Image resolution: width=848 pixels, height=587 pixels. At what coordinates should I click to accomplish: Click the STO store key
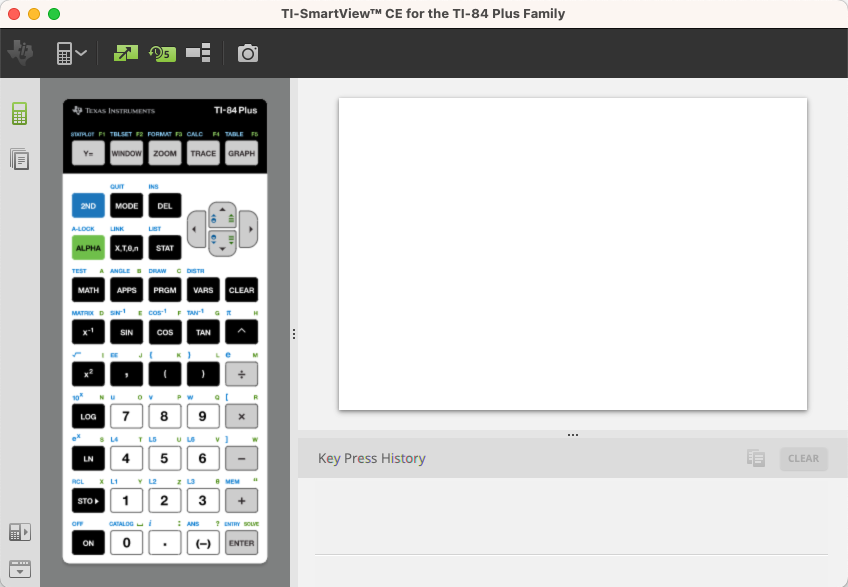pyautogui.click(x=88, y=500)
